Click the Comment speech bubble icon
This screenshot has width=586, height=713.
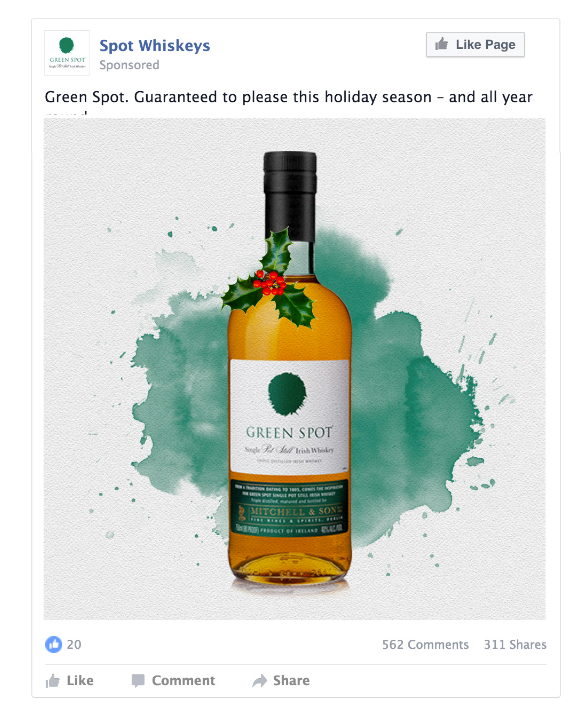(x=138, y=681)
